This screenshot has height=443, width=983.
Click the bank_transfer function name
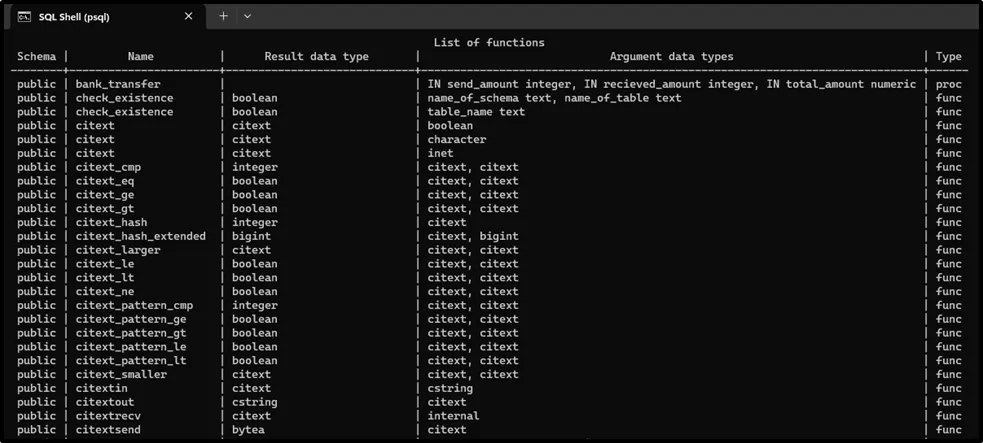[117, 84]
